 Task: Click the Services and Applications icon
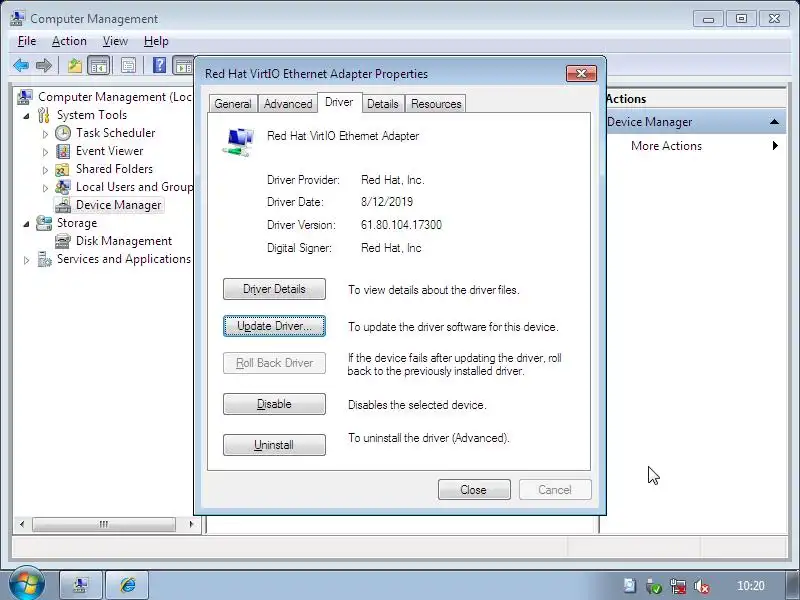coord(44,259)
